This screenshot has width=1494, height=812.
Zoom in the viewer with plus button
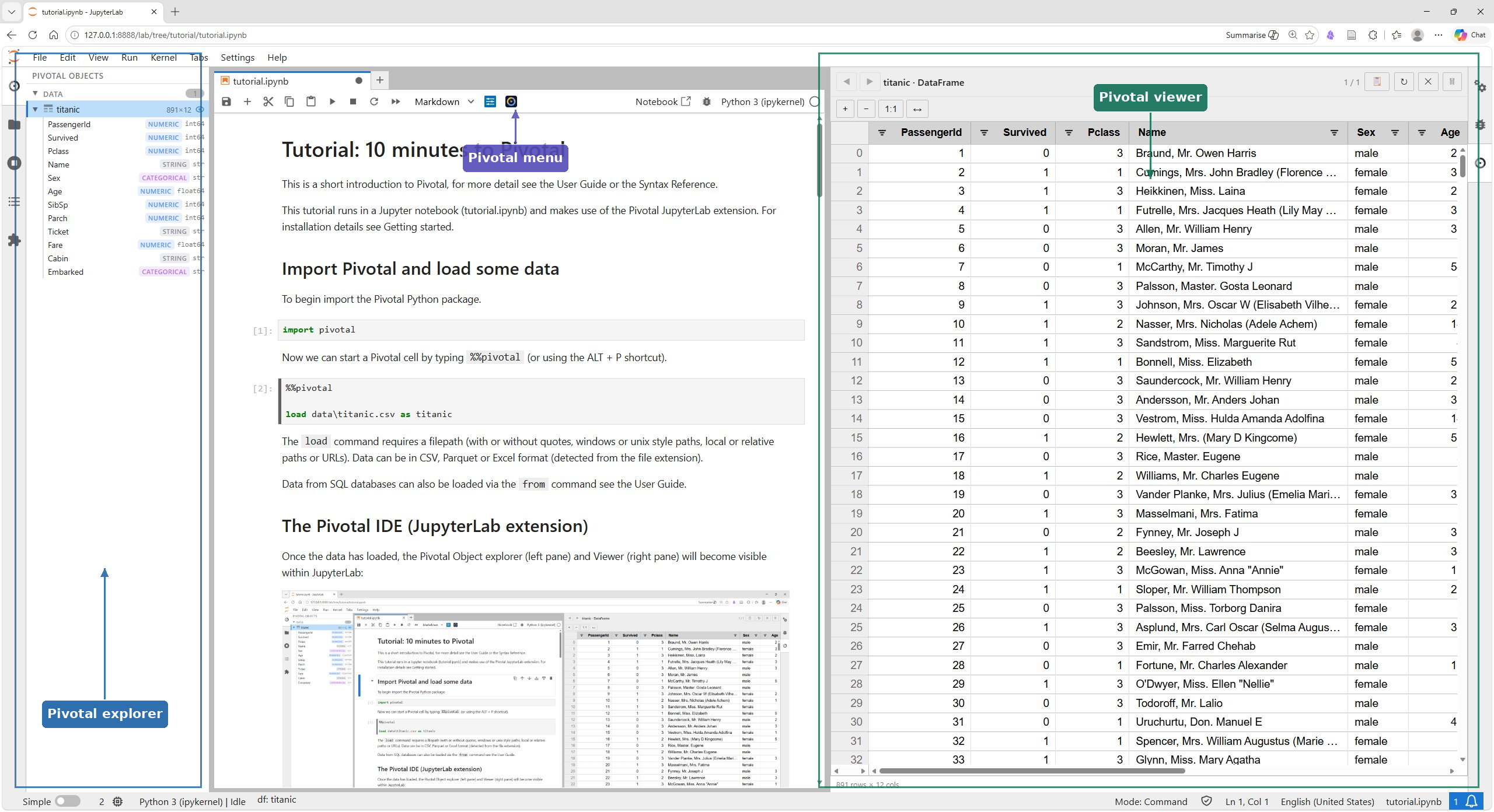coord(845,108)
